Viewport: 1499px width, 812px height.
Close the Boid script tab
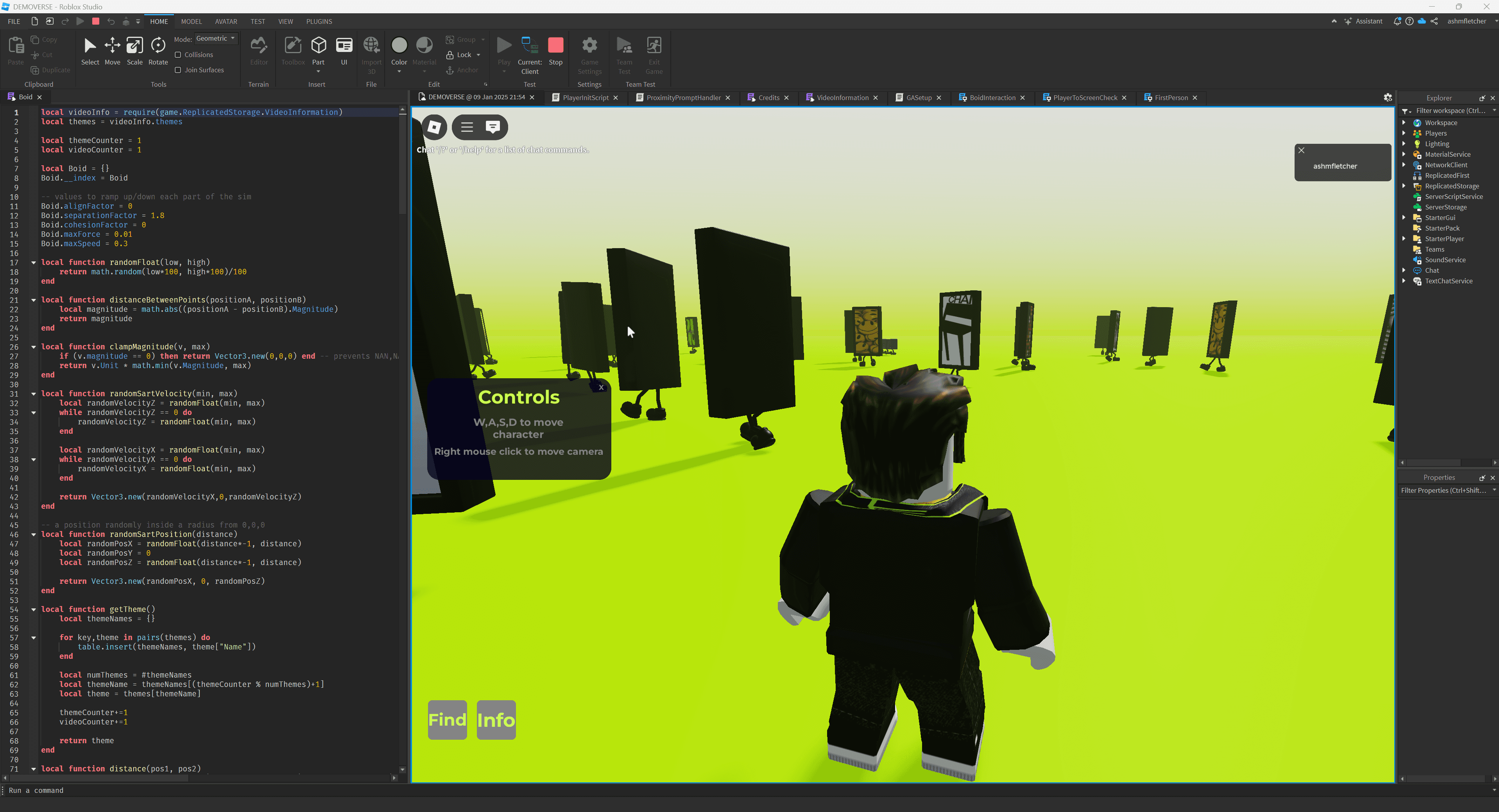pyautogui.click(x=39, y=97)
